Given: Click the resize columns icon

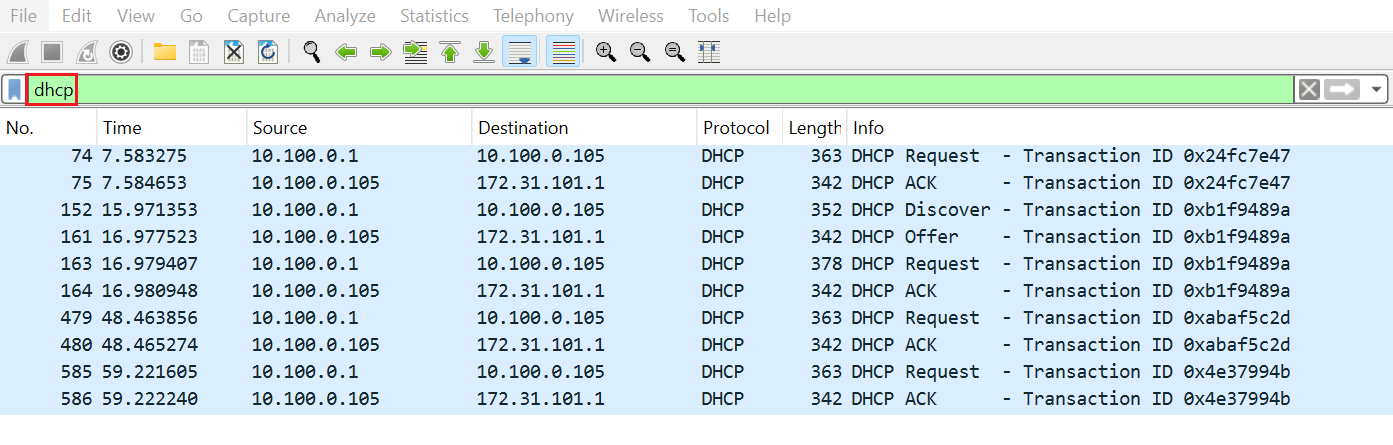Looking at the screenshot, I should pos(709,52).
